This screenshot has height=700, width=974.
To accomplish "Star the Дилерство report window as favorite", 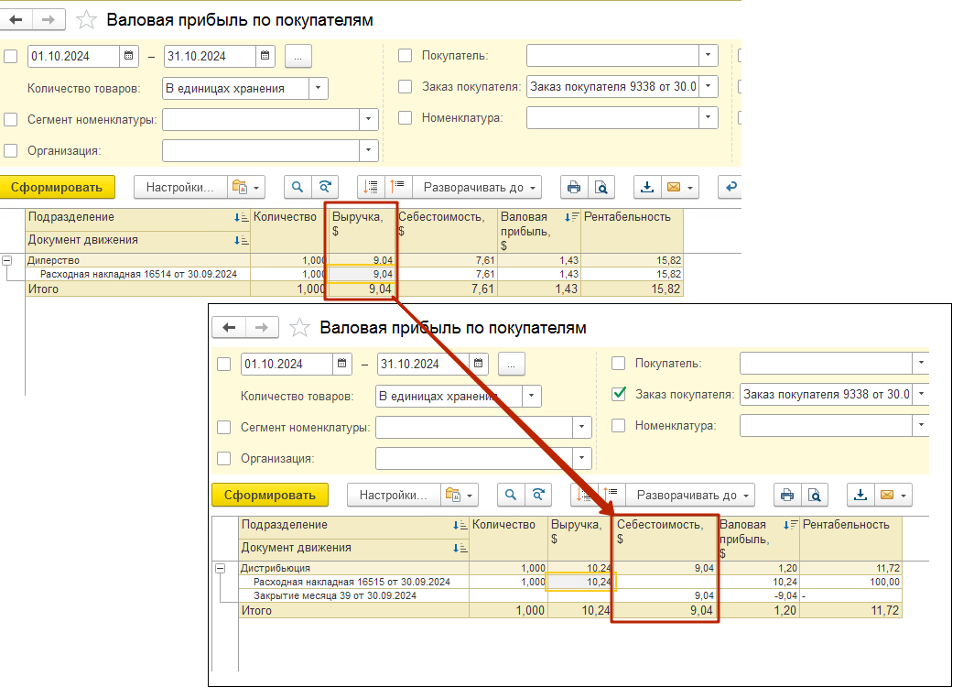I will point(87,20).
